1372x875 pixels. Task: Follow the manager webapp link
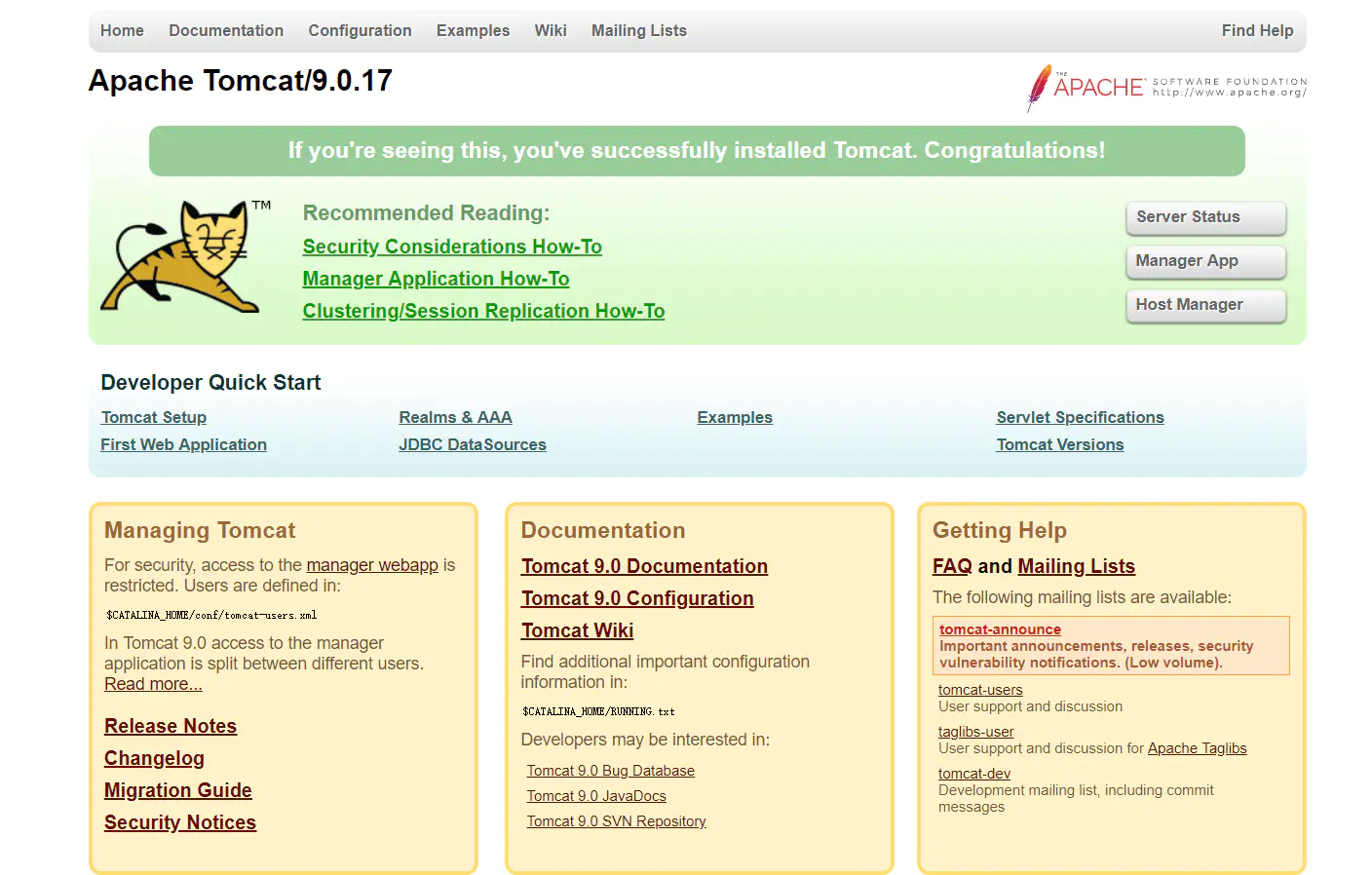[x=372, y=565]
